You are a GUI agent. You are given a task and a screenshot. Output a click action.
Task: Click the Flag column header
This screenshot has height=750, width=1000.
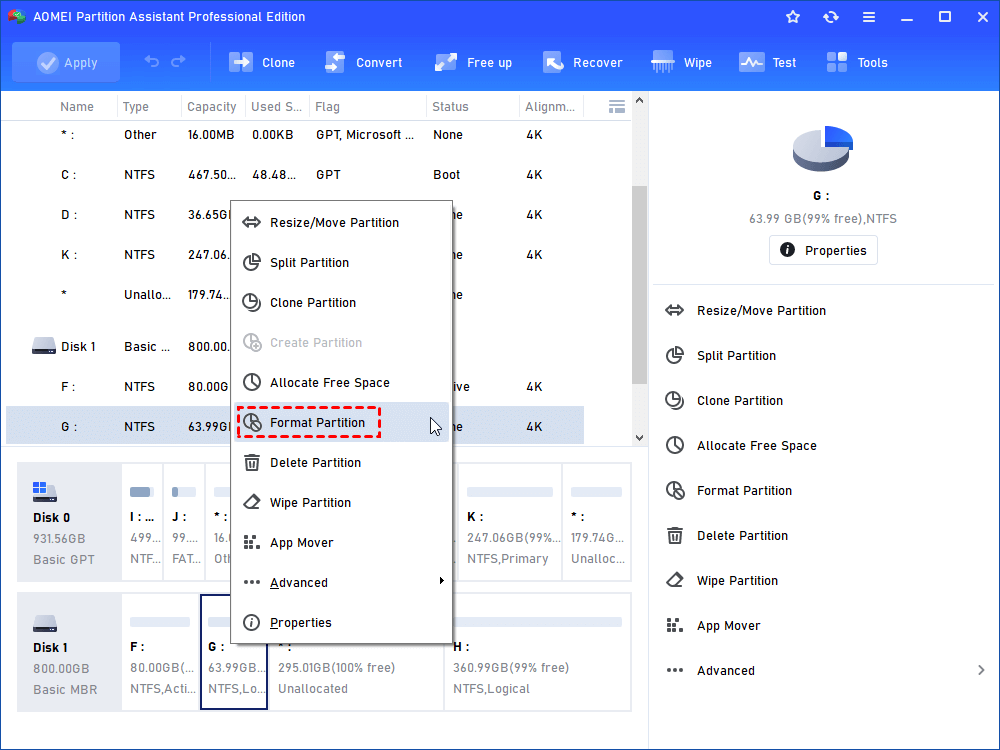pos(327,107)
